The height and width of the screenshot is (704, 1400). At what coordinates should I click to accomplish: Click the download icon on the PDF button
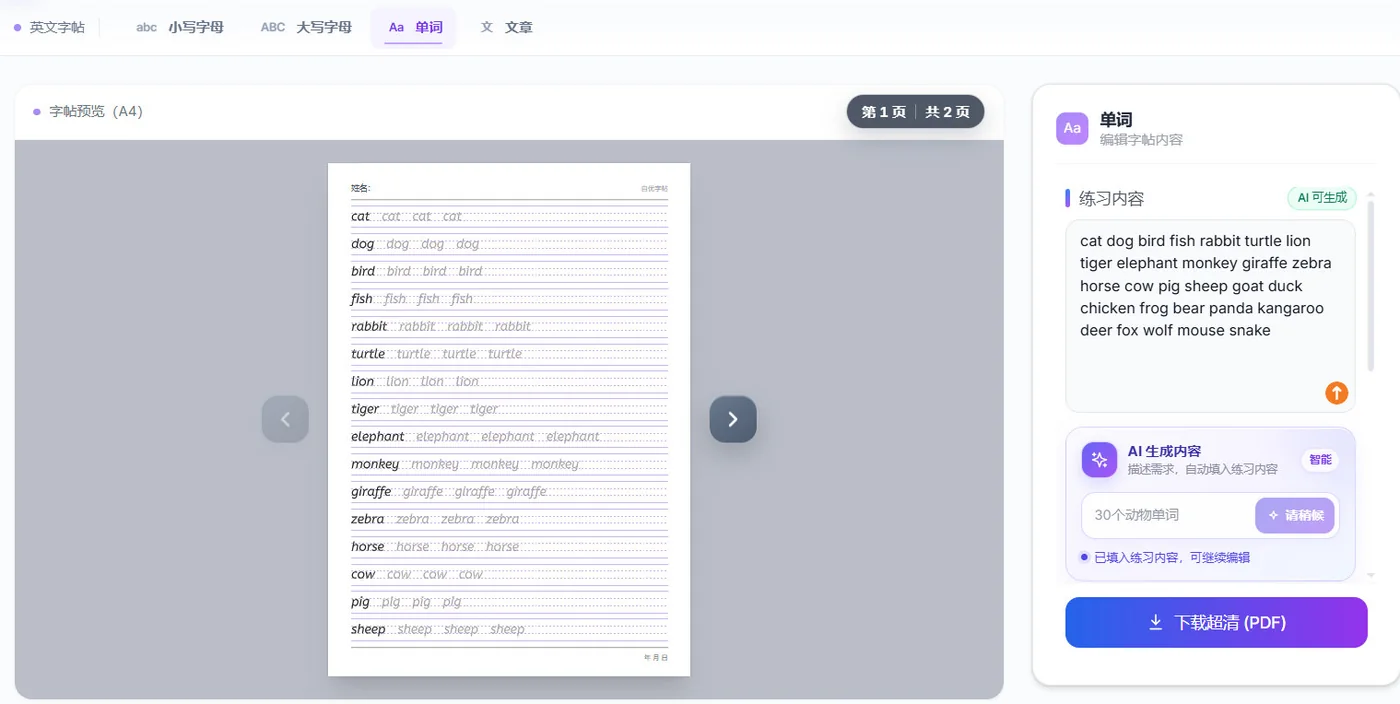coord(1155,623)
